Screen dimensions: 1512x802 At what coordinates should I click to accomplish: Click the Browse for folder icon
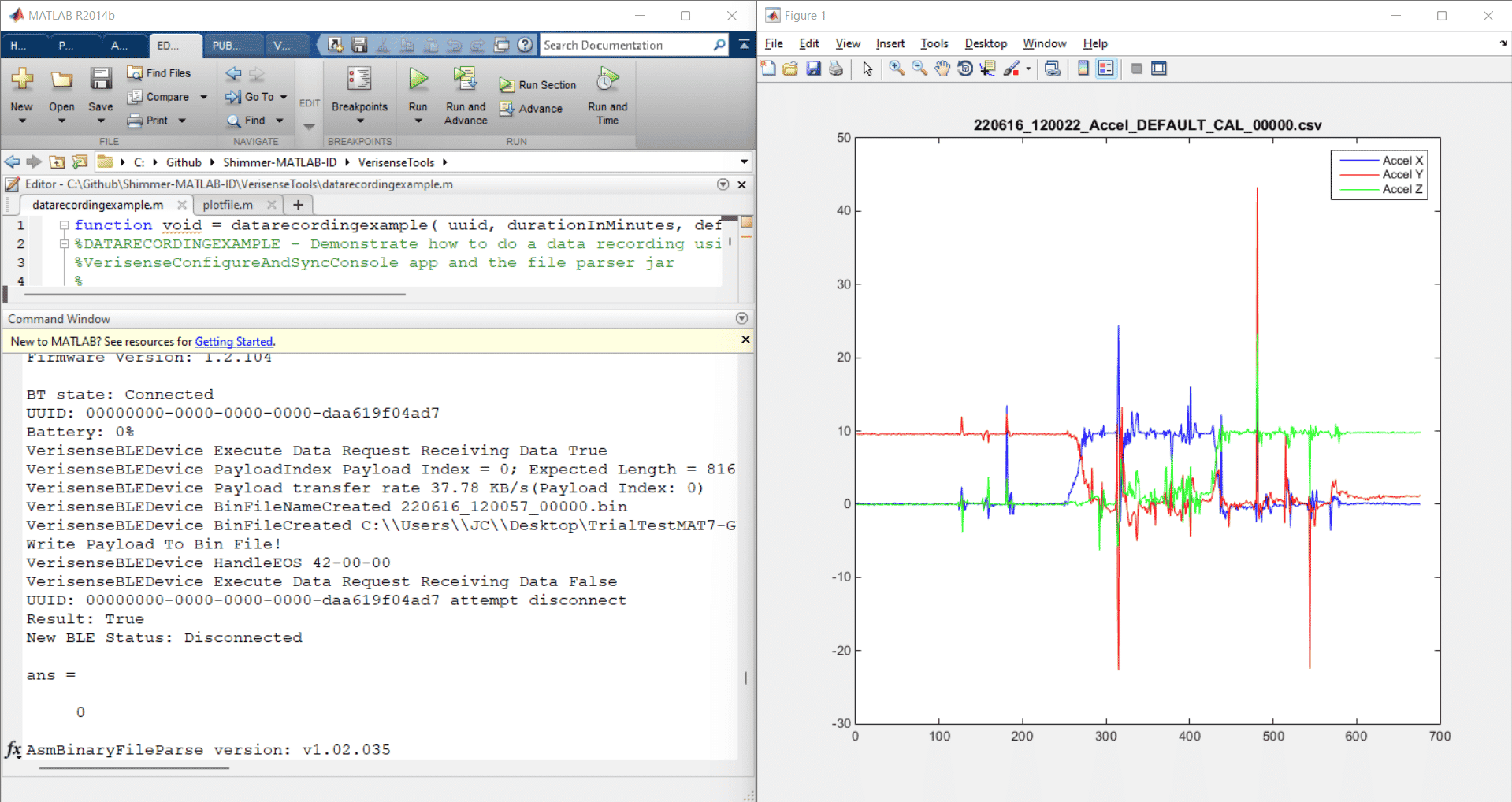click(x=80, y=162)
